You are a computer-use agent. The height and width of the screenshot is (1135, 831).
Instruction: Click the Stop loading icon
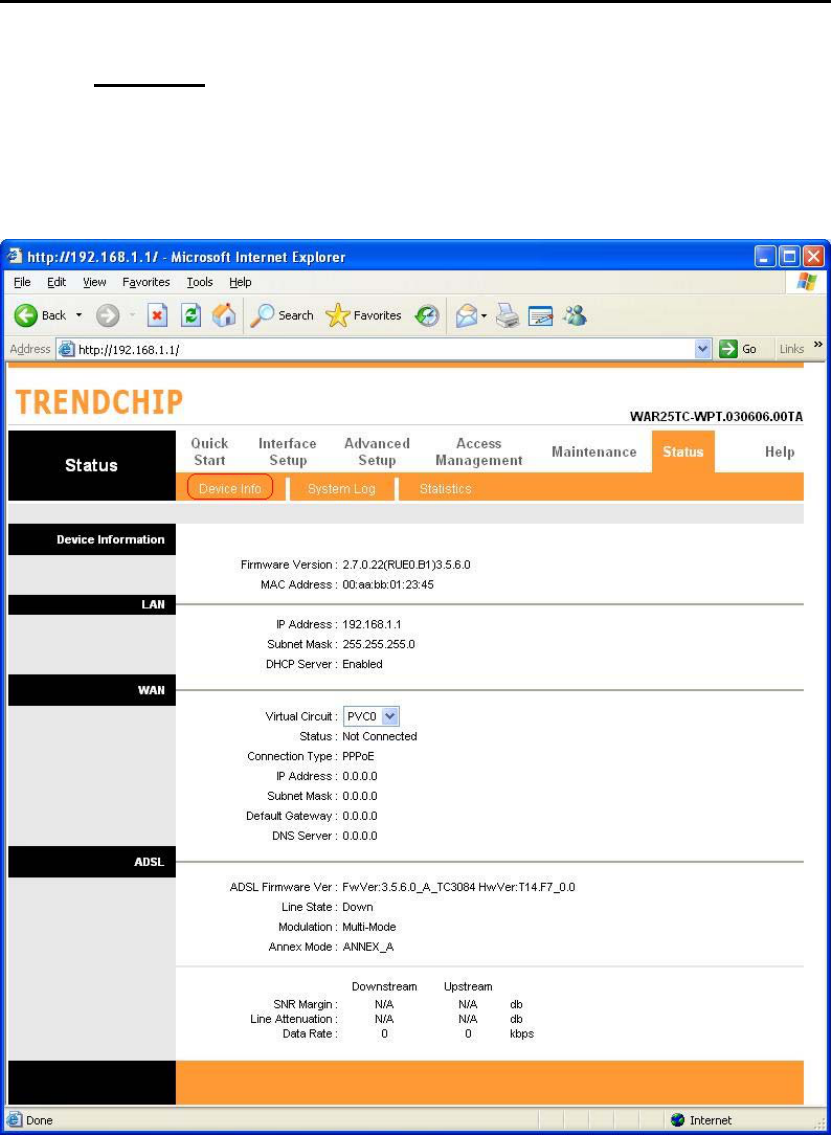157,316
